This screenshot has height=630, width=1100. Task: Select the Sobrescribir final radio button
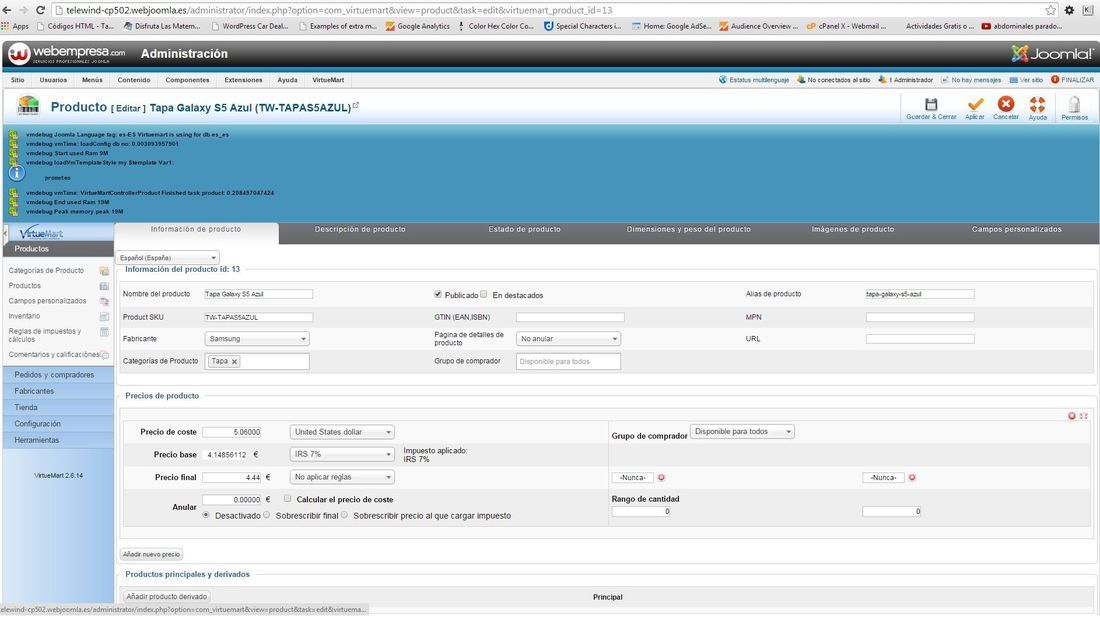pyautogui.click(x=267, y=515)
